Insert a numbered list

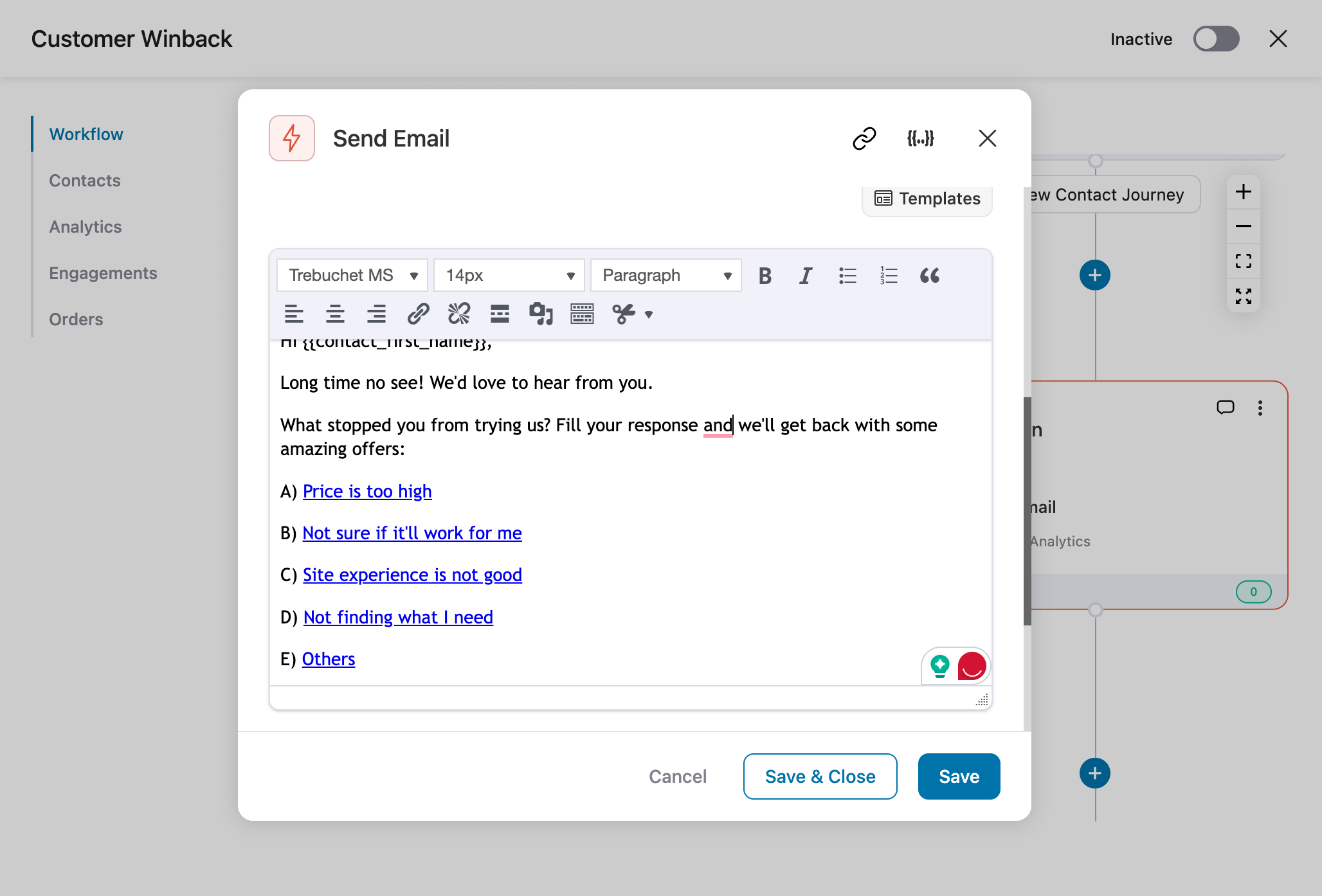click(x=889, y=276)
